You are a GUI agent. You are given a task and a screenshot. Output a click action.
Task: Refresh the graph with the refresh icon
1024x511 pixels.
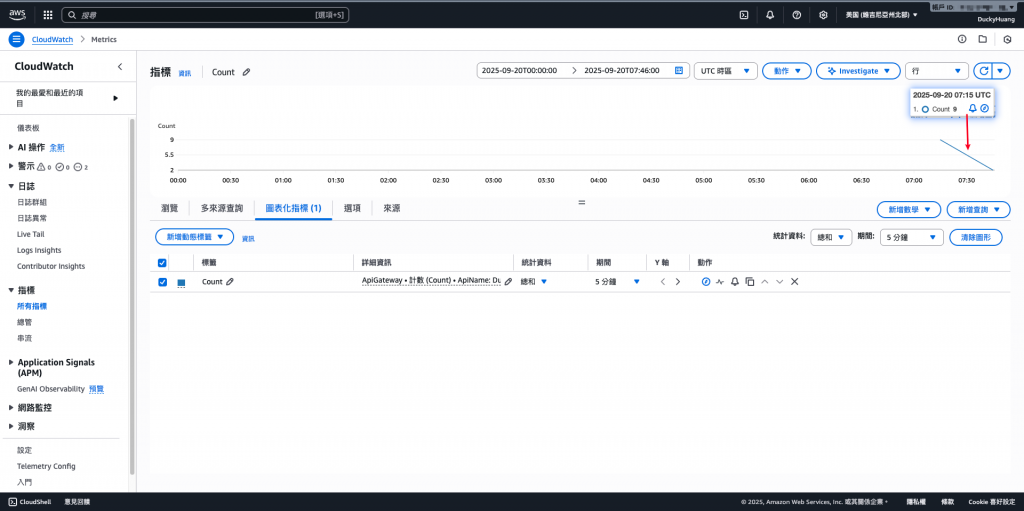tap(982, 71)
